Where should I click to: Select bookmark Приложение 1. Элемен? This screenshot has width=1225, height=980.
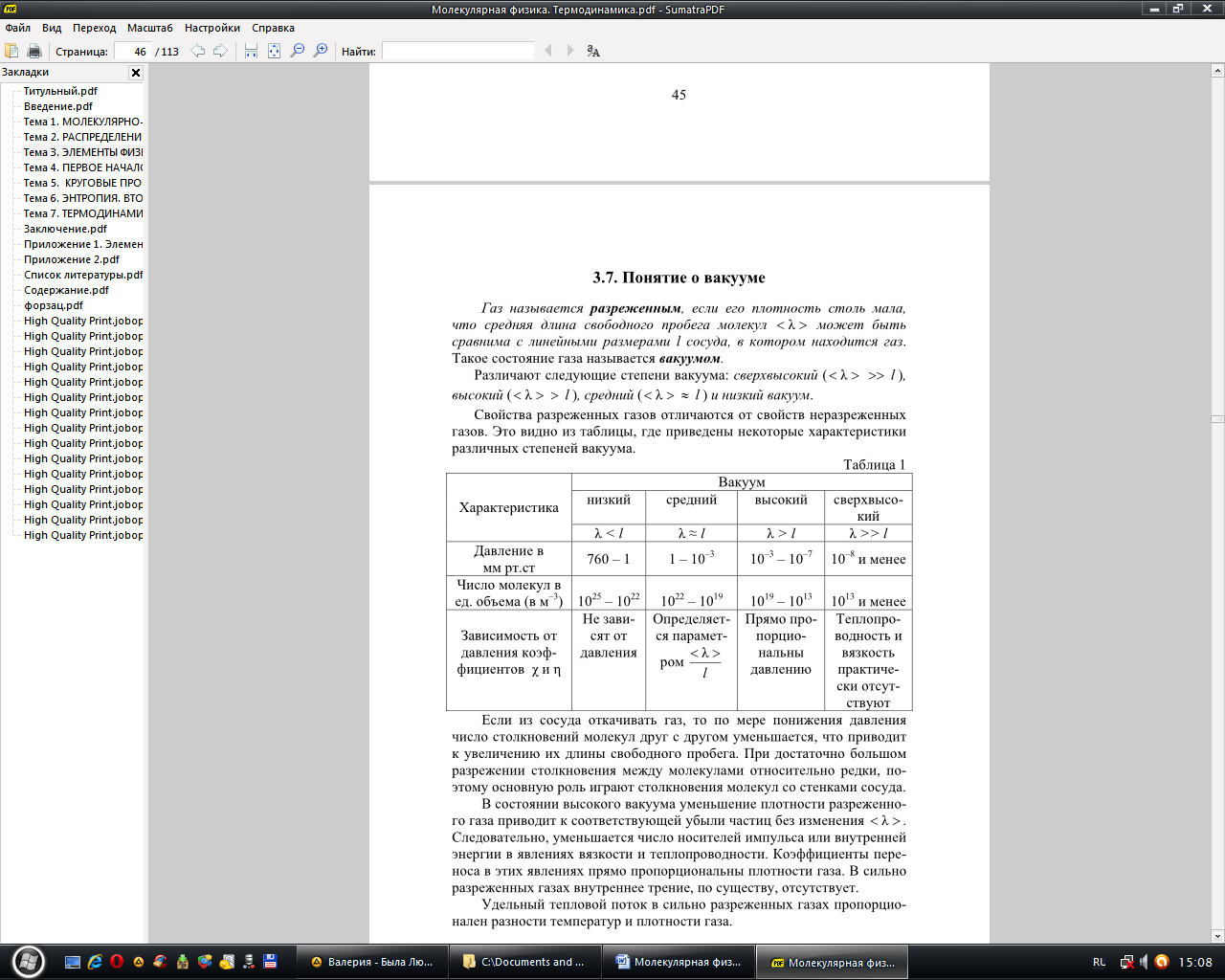(83, 244)
